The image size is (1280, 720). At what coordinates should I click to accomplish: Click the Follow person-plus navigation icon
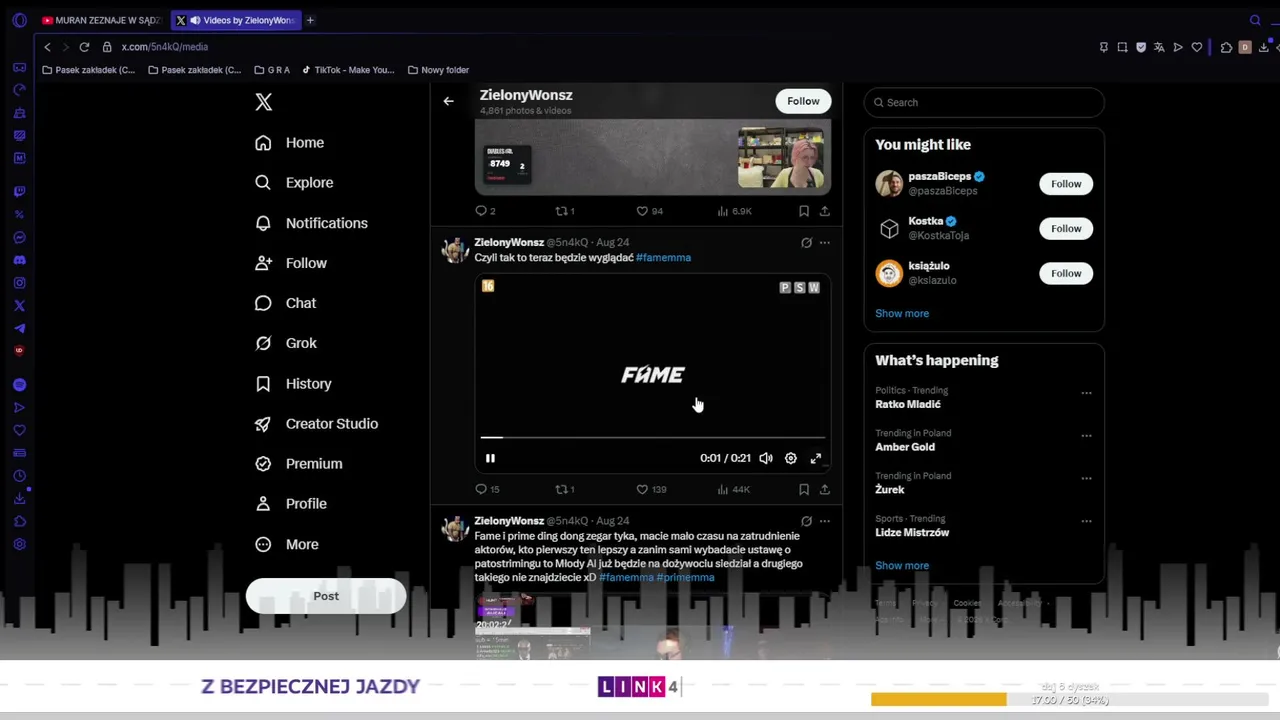click(x=263, y=263)
